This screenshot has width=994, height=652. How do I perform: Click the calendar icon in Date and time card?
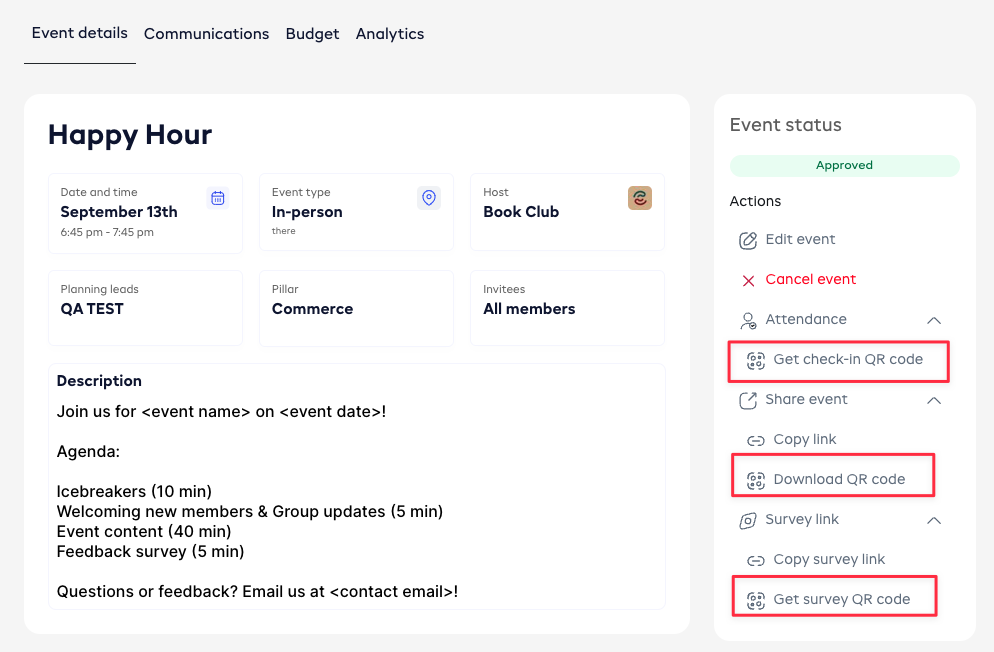[x=218, y=198]
